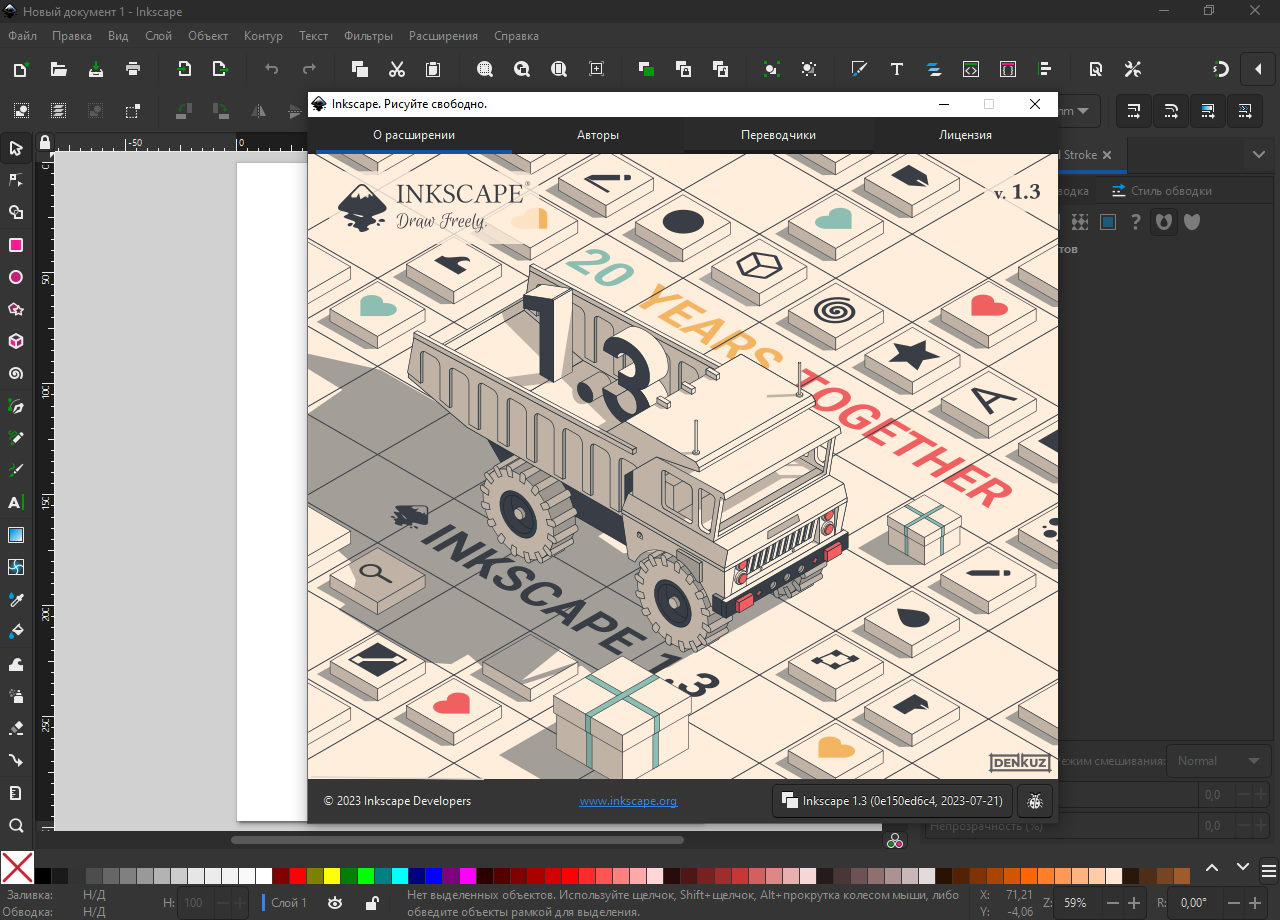The image size is (1280, 920).
Task: Select the Ellipse circle tool
Action: 16,277
